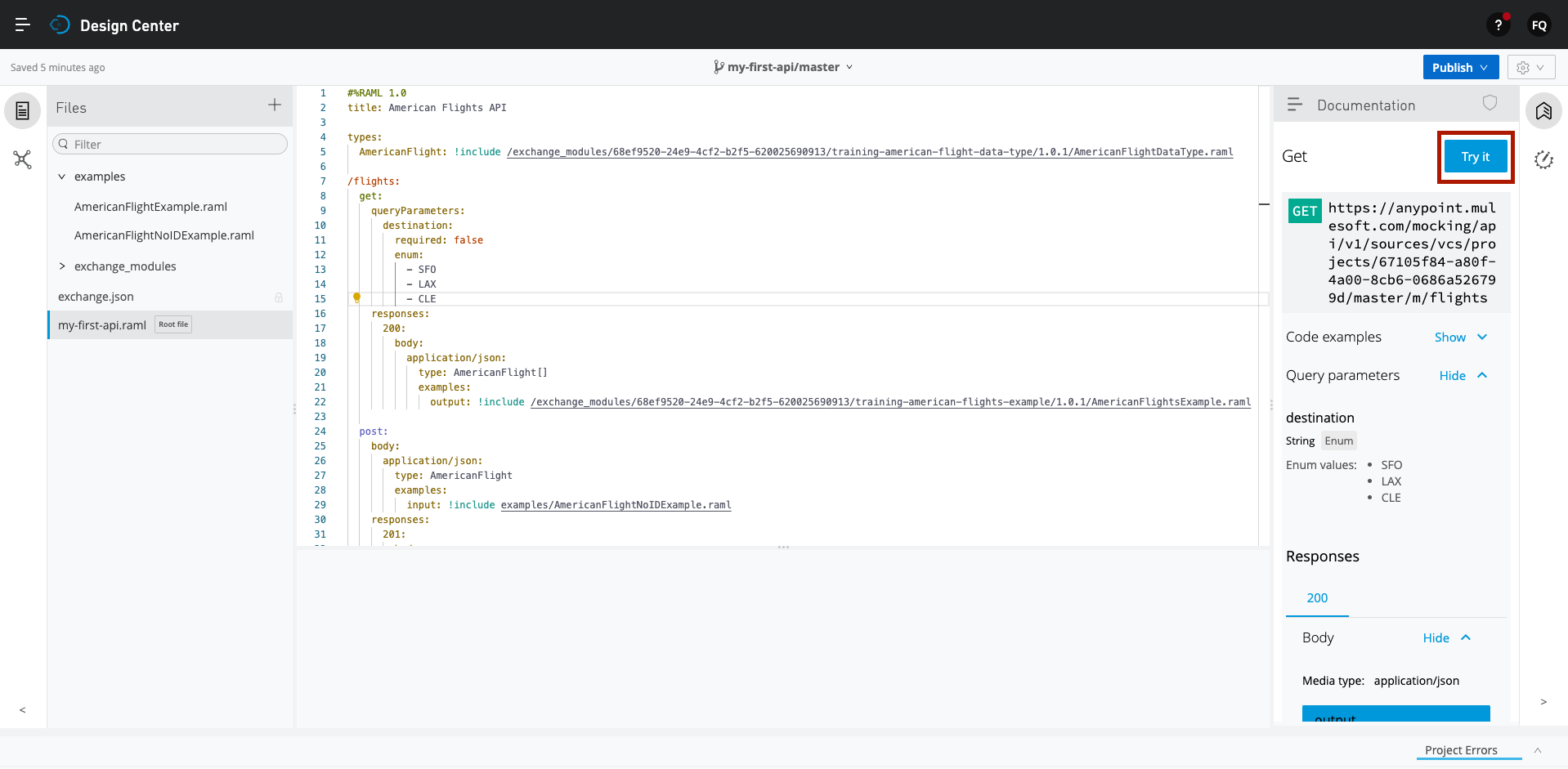The height and width of the screenshot is (769, 1568).
Task: Click 'required: false' on line 12
Action: pos(439,240)
